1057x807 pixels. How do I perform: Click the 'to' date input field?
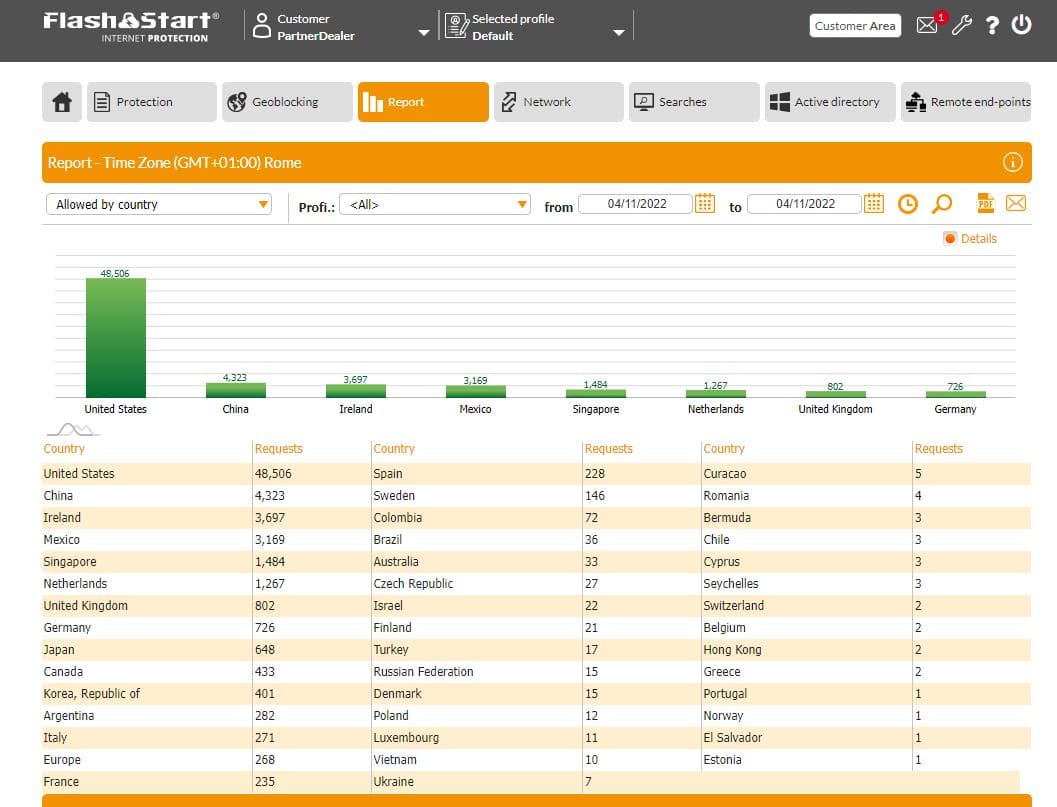[804, 204]
